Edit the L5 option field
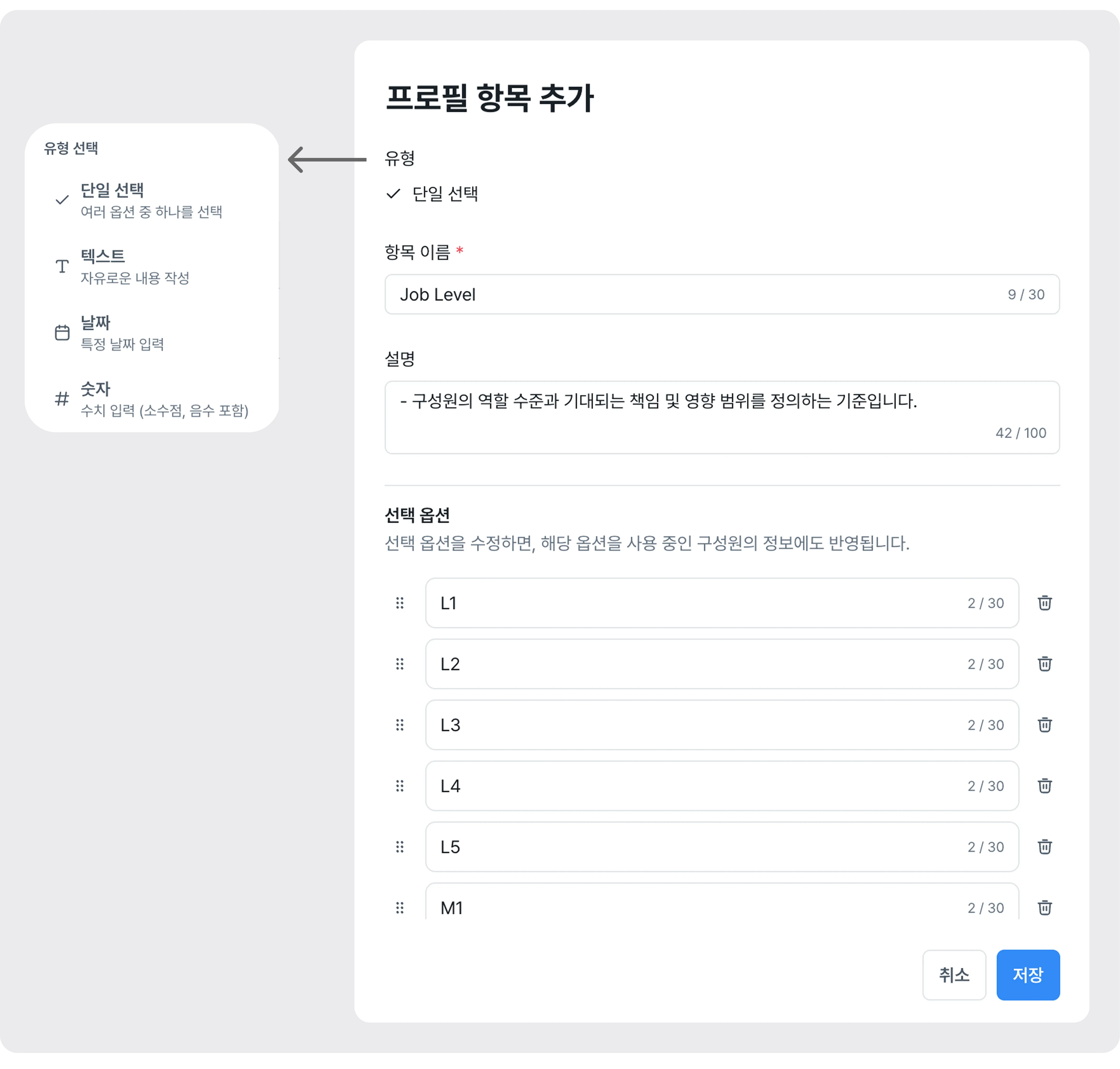Image resolution: width=1120 pixels, height=1069 pixels. point(722,847)
